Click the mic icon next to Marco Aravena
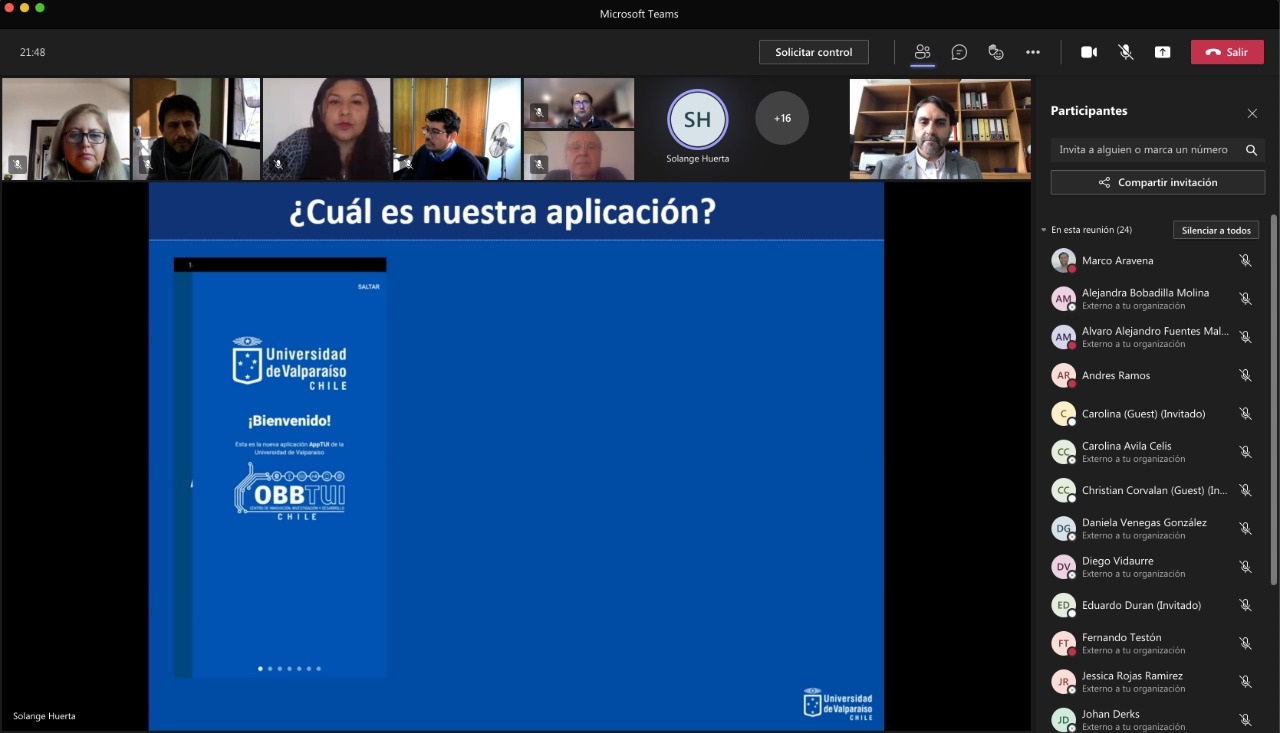Viewport: 1280px width, 733px height. click(x=1245, y=261)
